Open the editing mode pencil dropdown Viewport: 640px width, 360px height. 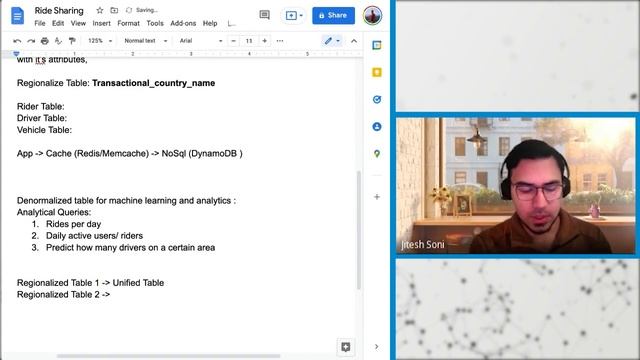332,41
